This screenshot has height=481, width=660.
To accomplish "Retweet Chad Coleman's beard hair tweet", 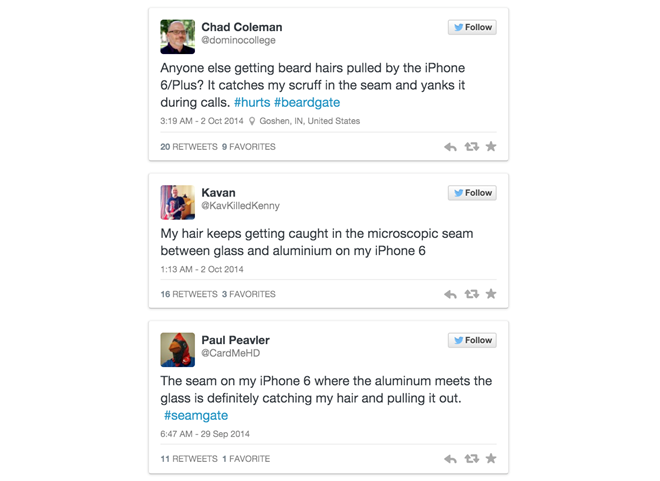I will [471, 147].
